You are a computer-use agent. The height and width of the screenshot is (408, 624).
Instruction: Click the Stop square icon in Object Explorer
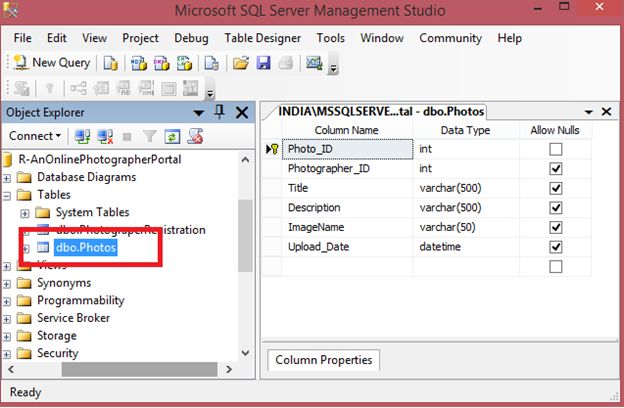[127, 137]
